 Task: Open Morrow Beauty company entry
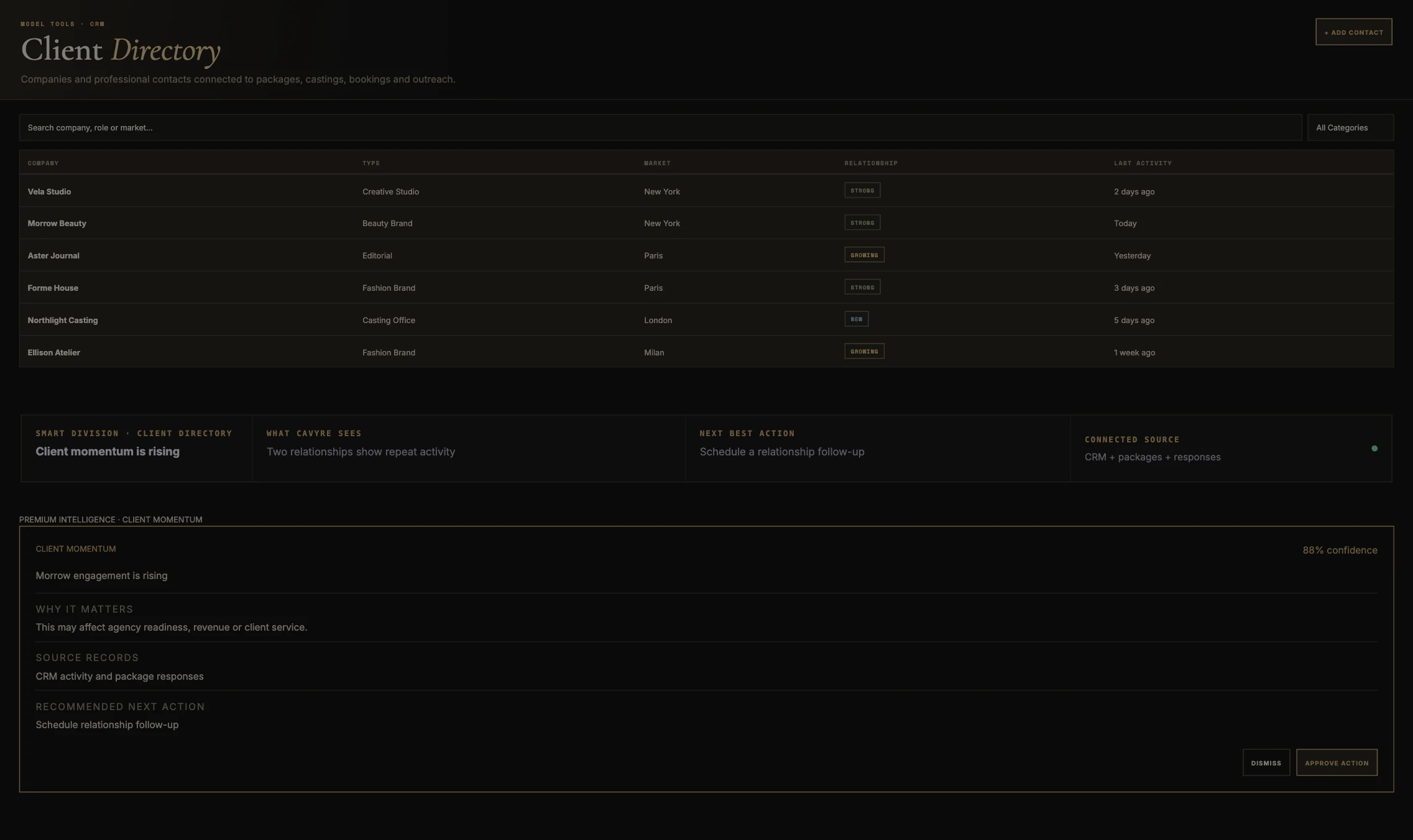pos(57,223)
